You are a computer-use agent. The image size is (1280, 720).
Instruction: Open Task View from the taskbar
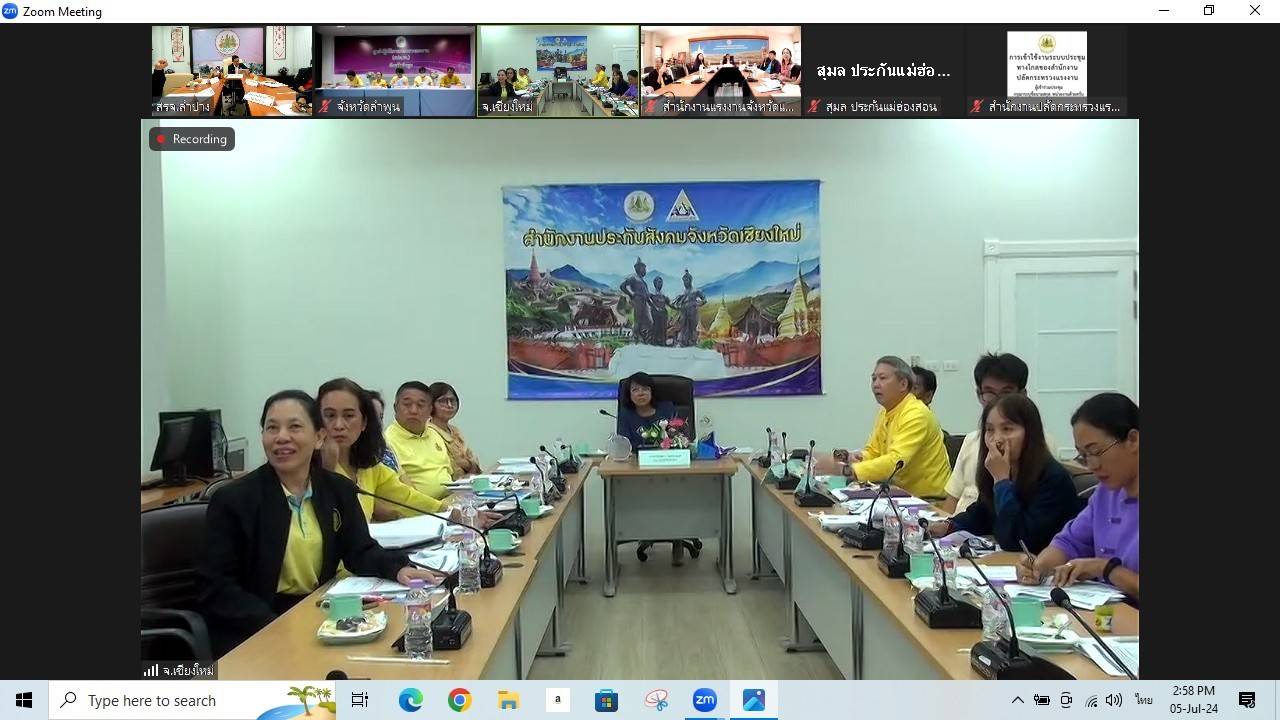click(x=360, y=700)
